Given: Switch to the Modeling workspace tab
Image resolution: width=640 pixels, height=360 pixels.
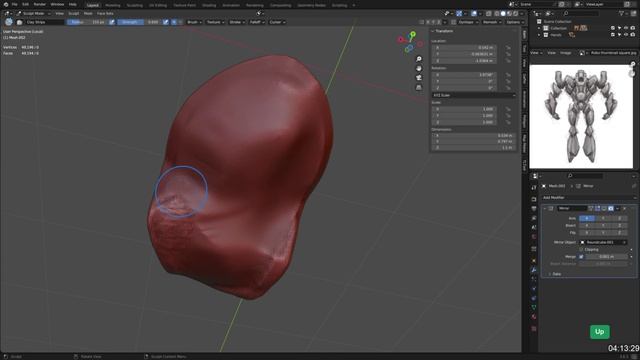Looking at the screenshot, I should (113, 6).
